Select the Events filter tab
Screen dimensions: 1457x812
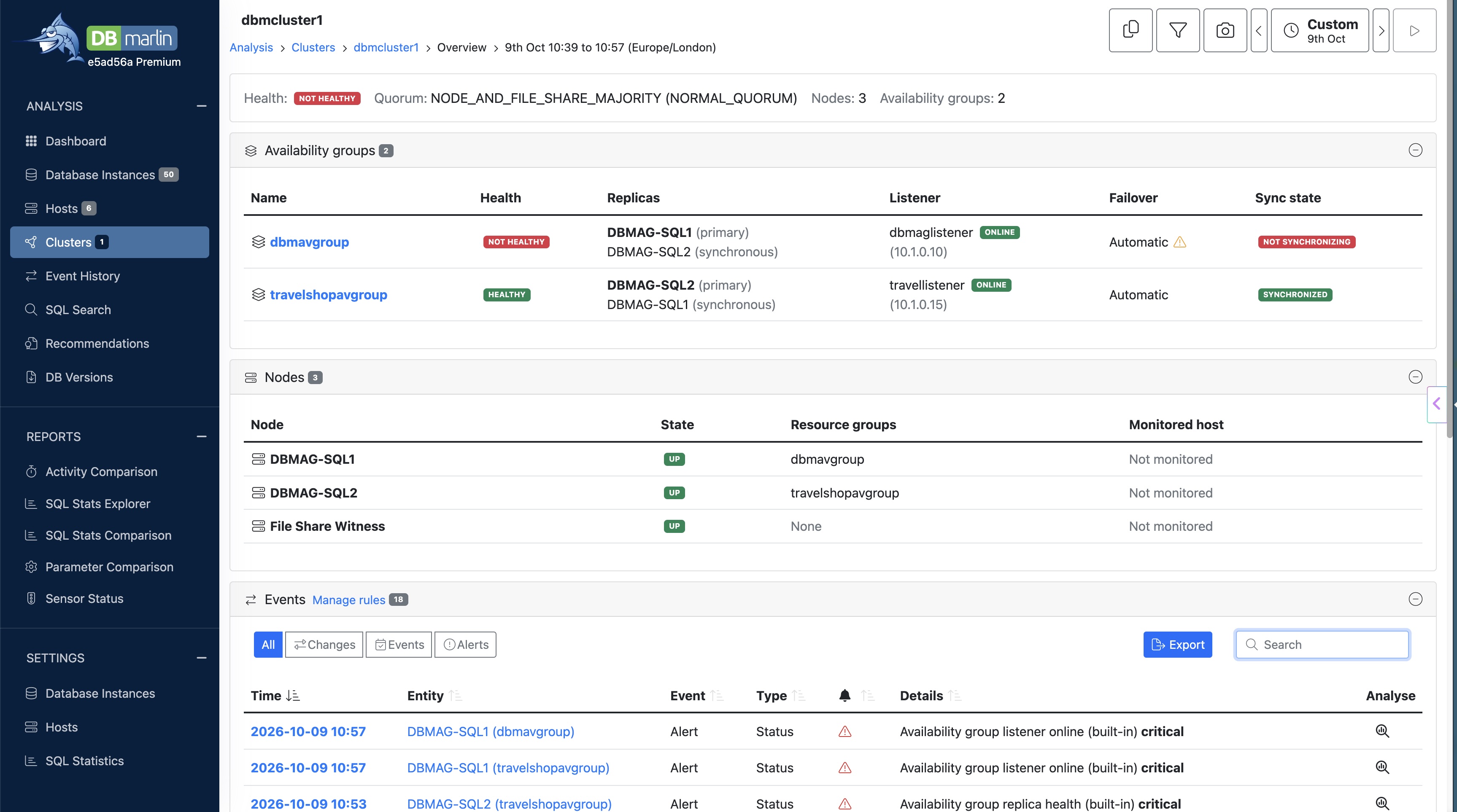pyautogui.click(x=399, y=645)
